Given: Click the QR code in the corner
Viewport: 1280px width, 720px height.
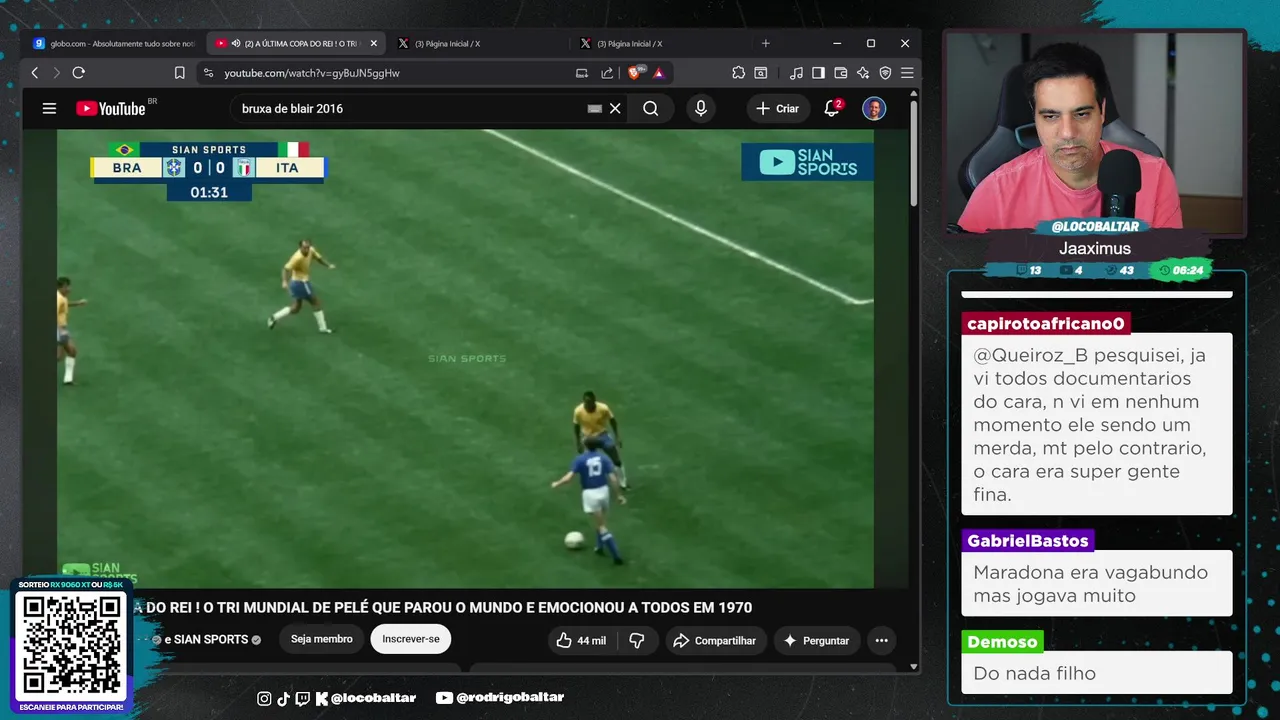Looking at the screenshot, I should [70, 645].
